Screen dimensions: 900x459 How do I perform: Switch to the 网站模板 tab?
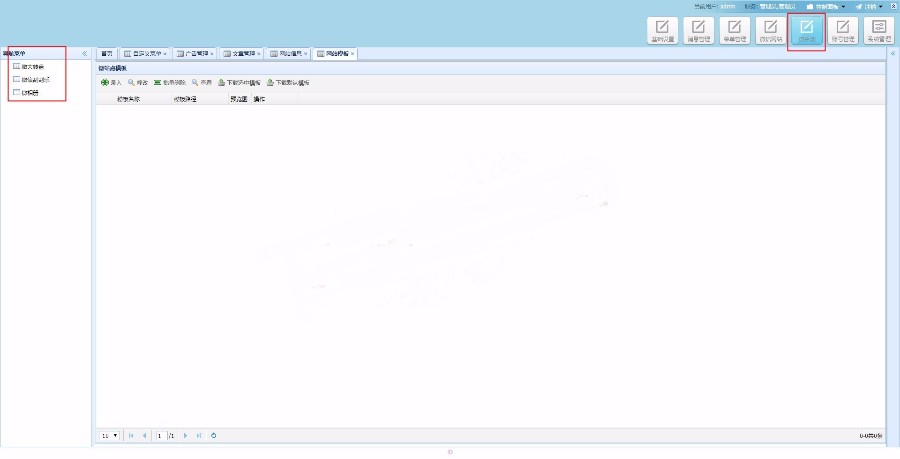tap(336, 53)
